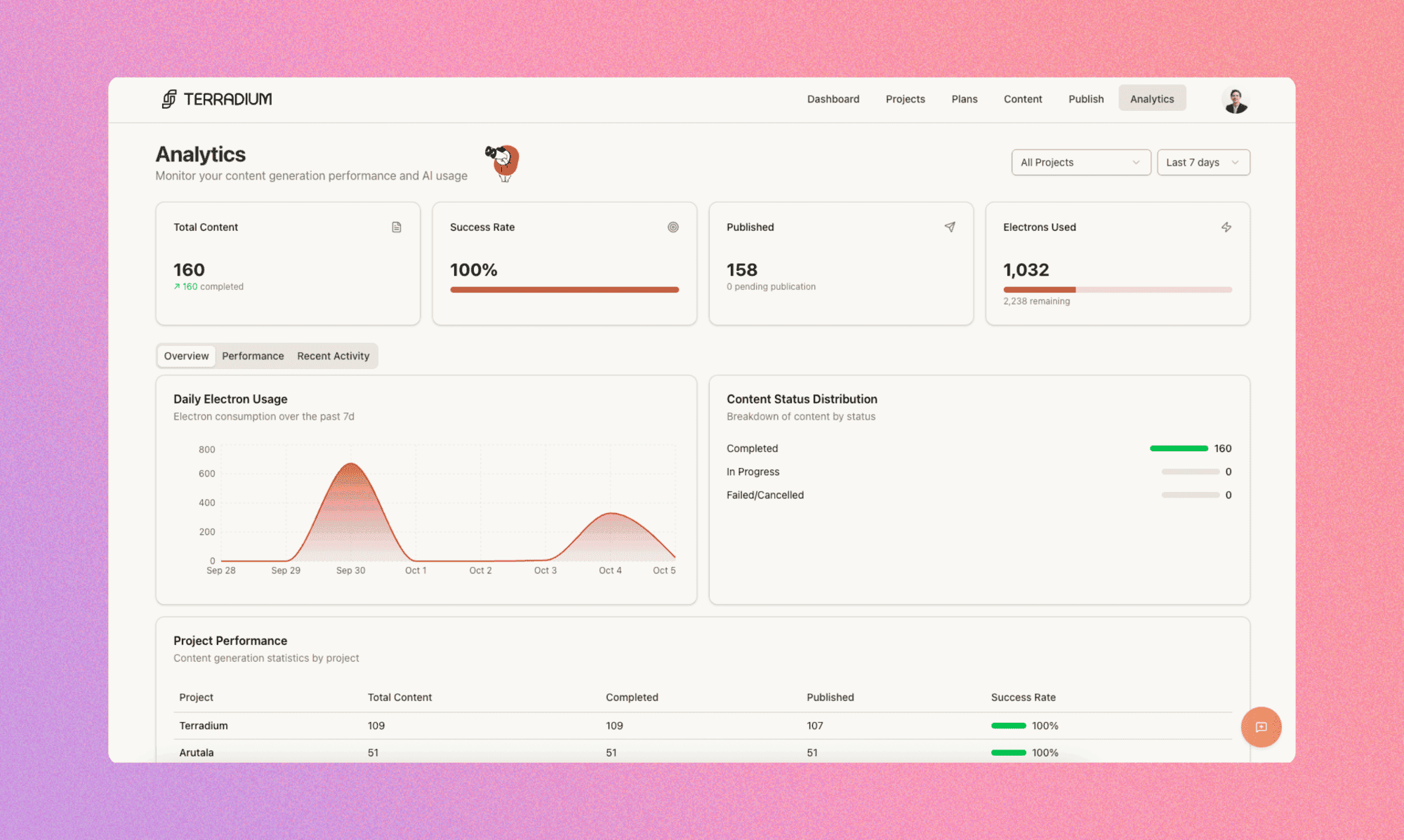
Task: Open the Last 7 days filter
Action: (x=1203, y=162)
